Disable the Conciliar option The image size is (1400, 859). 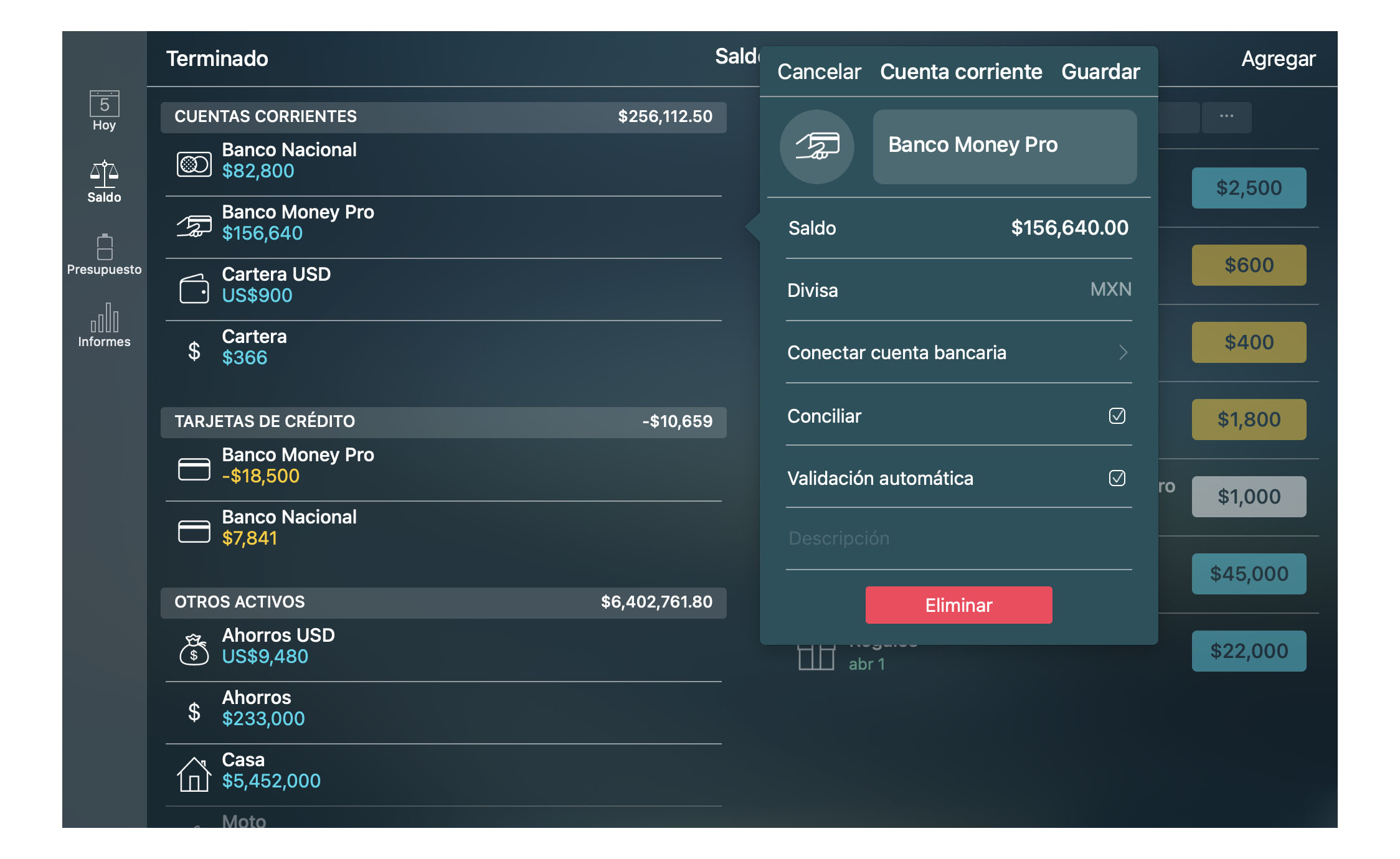pos(1118,415)
